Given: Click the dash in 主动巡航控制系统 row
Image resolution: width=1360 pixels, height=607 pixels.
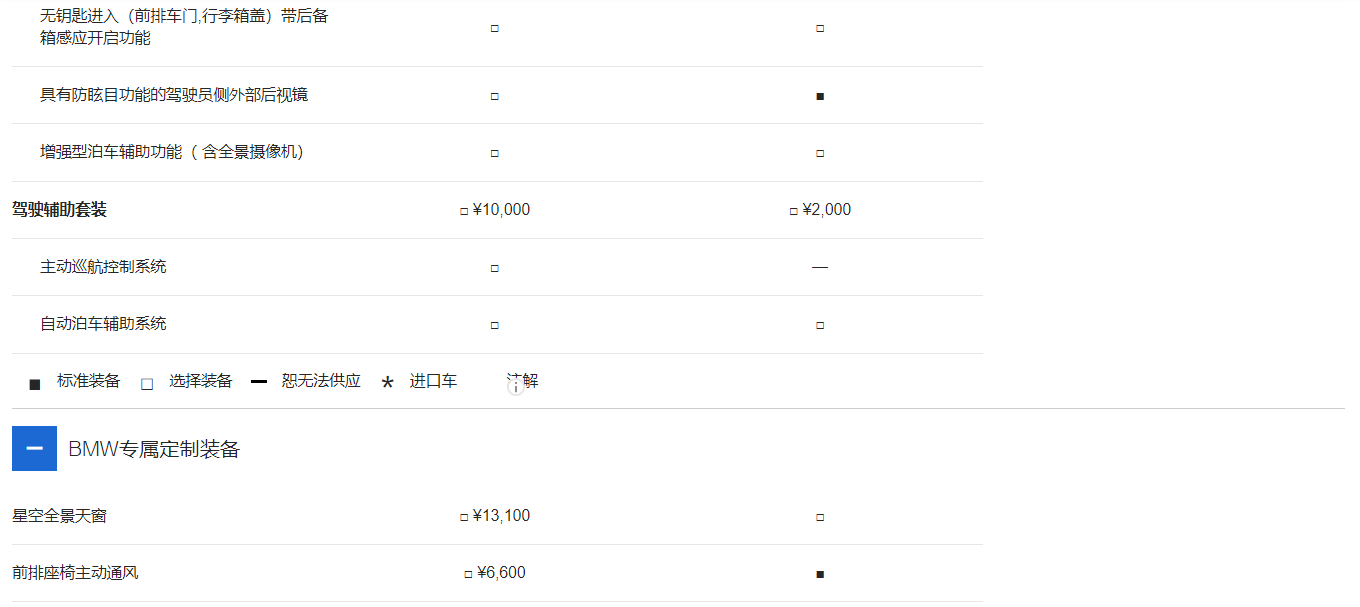Looking at the screenshot, I should [x=820, y=267].
